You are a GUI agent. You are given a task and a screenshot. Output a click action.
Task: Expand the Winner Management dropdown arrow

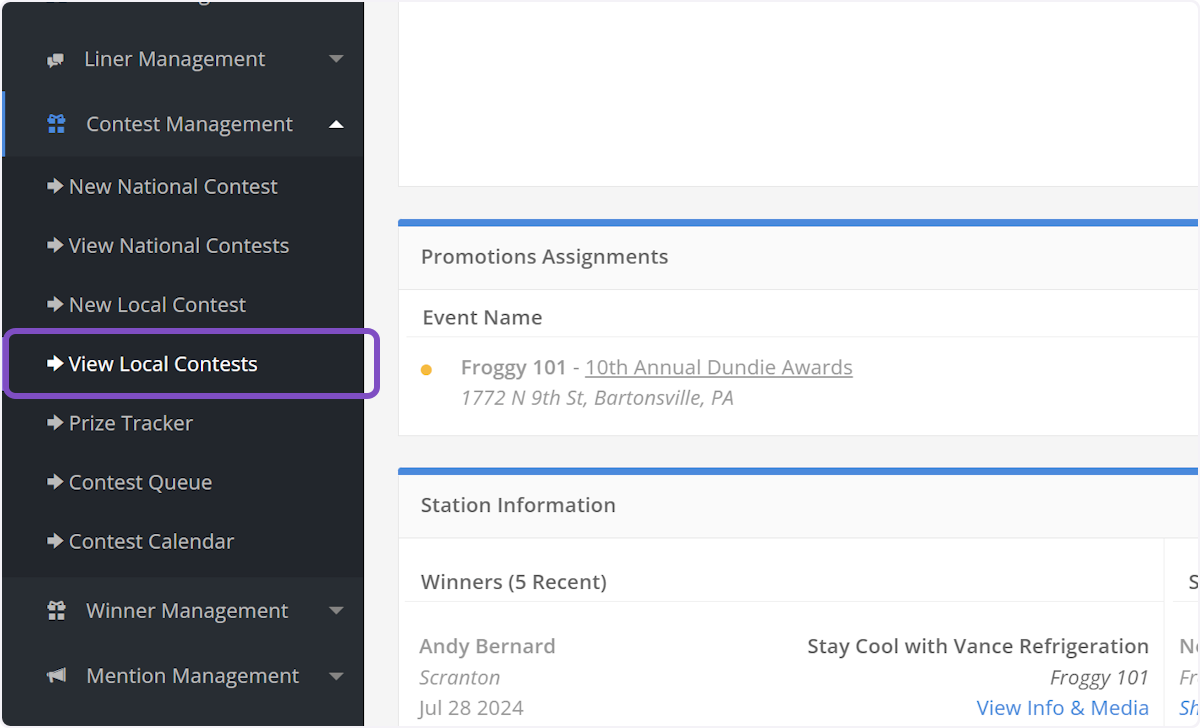coord(336,611)
